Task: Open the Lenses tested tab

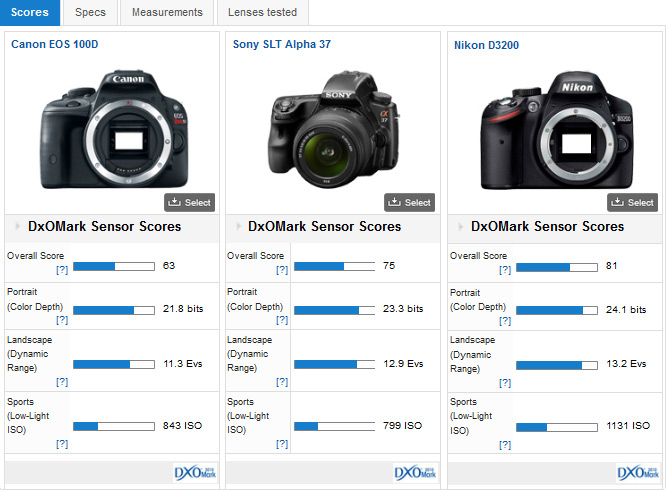Action: 260,13
